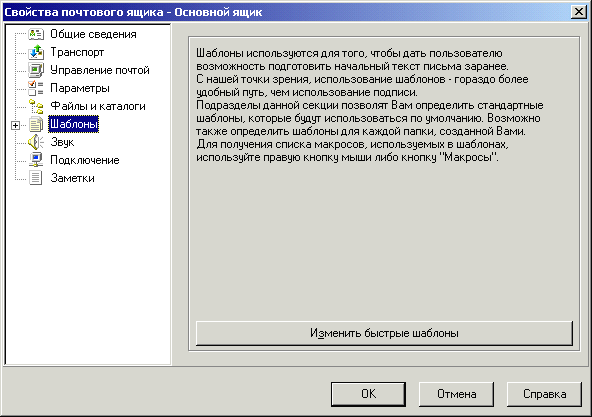The width and height of the screenshot is (592, 417).
Task: Confirm with the OK button
Action: point(368,394)
